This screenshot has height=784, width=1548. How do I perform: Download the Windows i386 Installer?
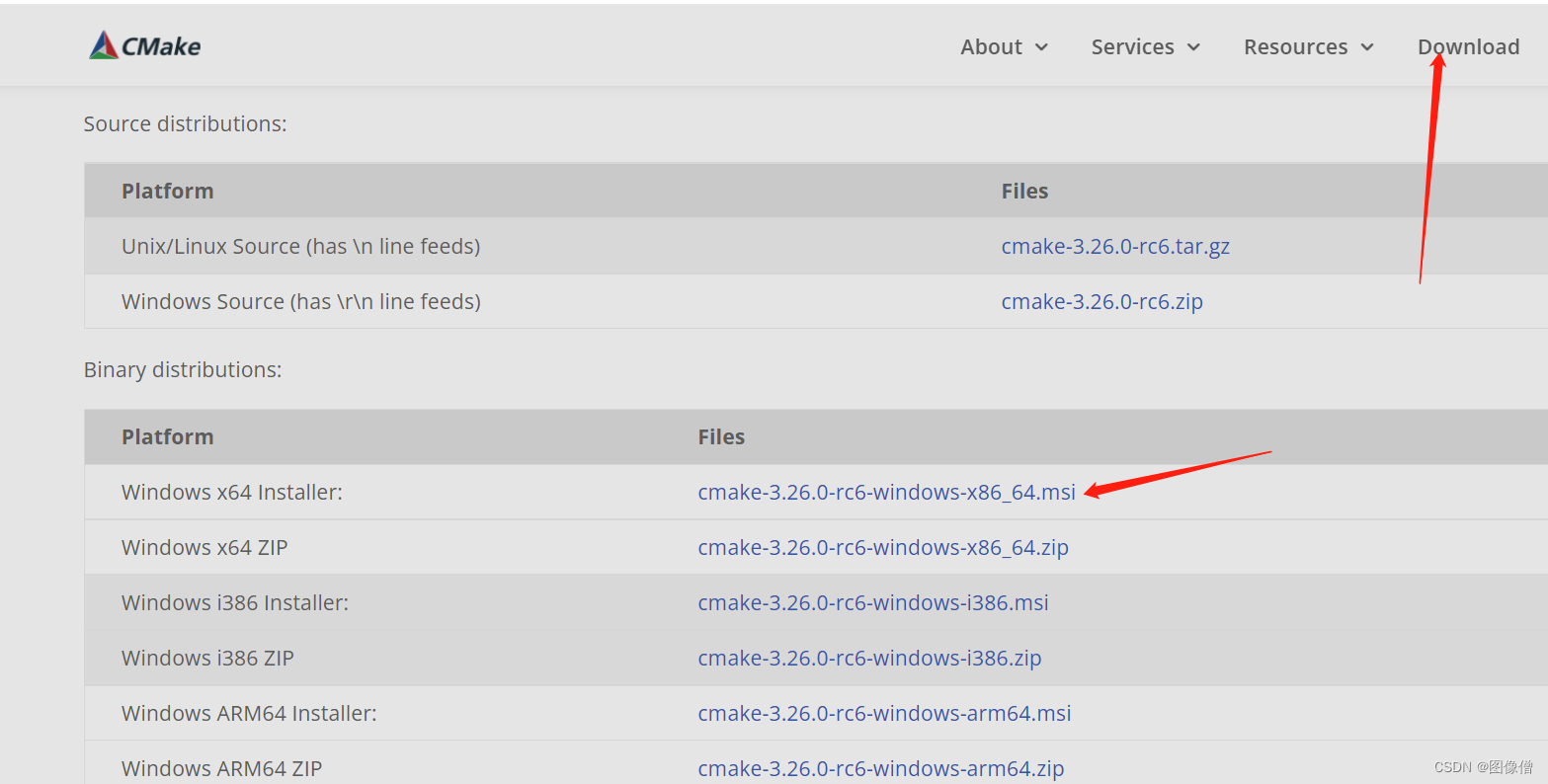click(873, 602)
